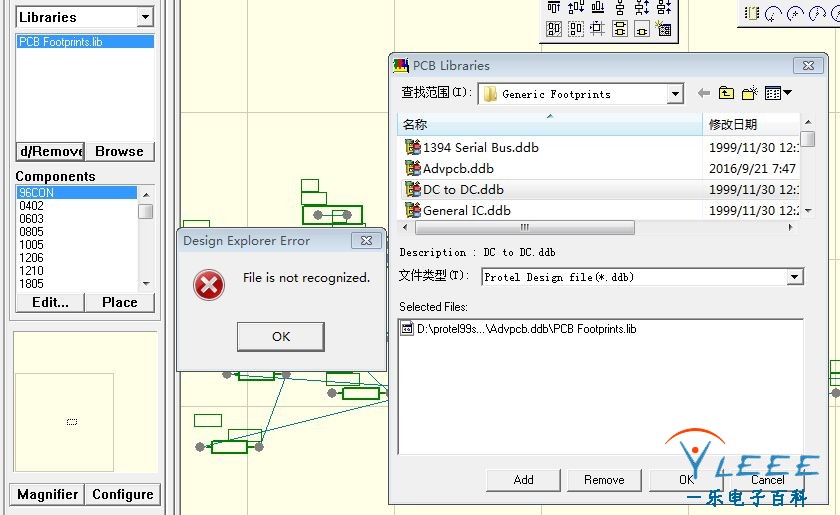
Task: Click the move to grid icon
Action: pos(598,29)
